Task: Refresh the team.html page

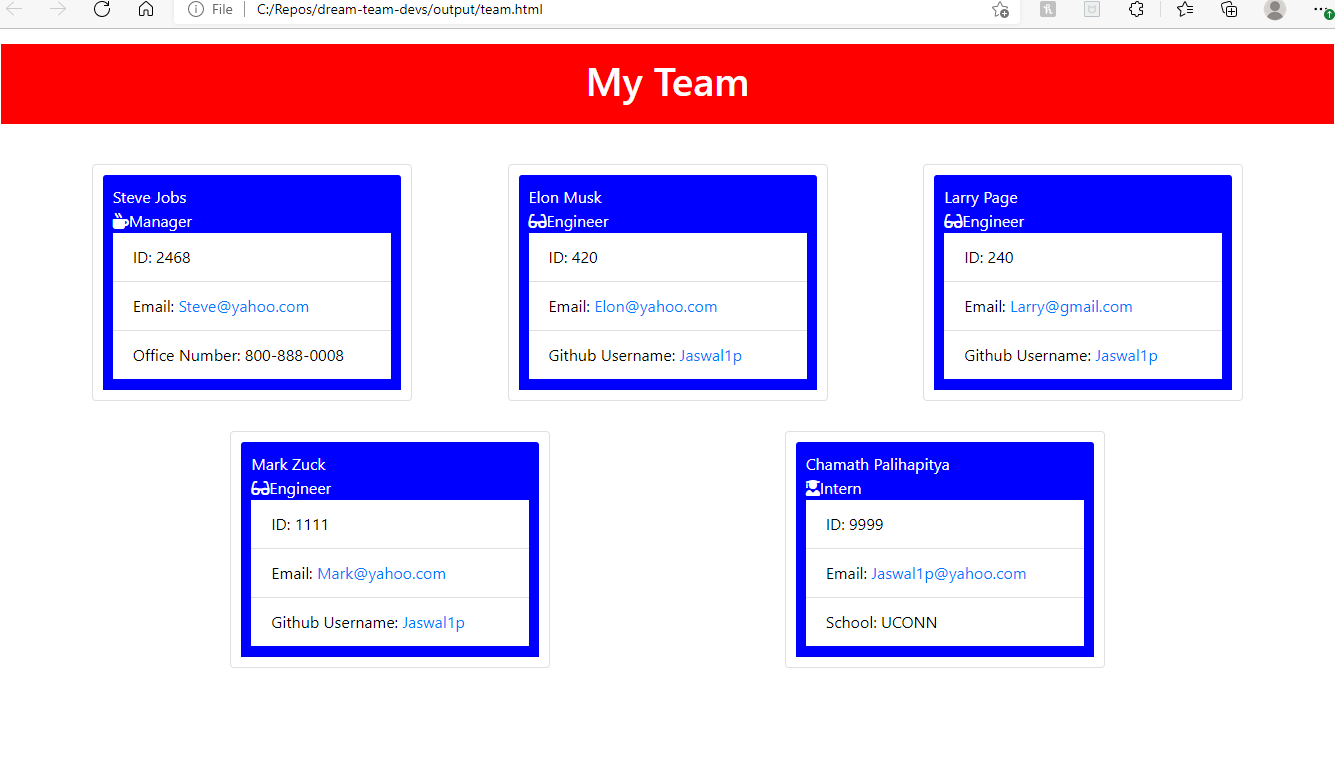Action: pos(102,9)
